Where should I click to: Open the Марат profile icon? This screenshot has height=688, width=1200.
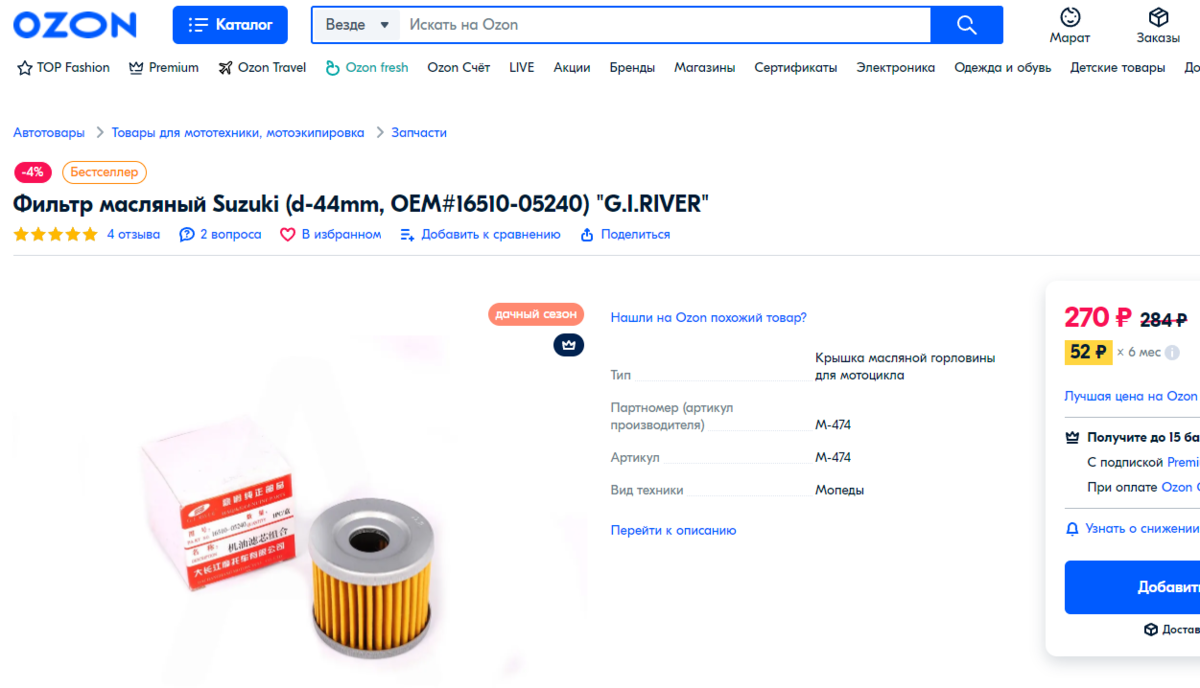[1070, 17]
